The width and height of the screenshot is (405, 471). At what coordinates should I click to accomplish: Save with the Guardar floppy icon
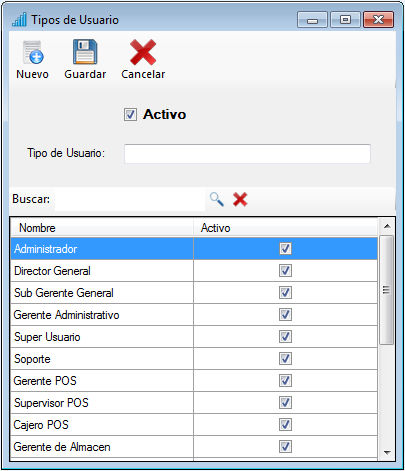[x=85, y=52]
